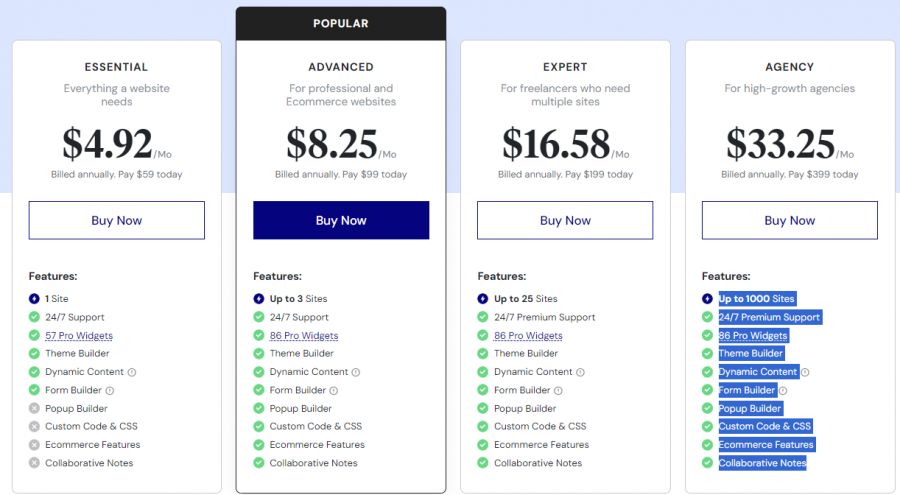This screenshot has width=900, height=495.
Task: Click the green check beside Advanced Collaborative Notes
Action: pos(259,463)
